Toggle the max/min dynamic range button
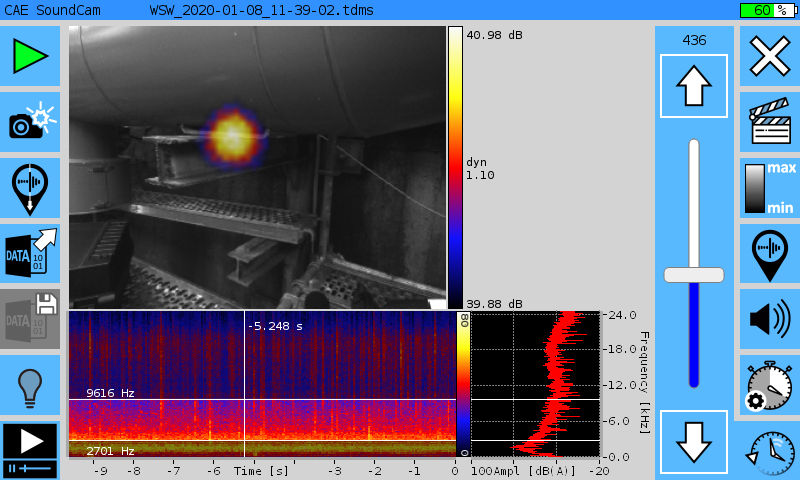The height and width of the screenshot is (480, 800). 770,187
